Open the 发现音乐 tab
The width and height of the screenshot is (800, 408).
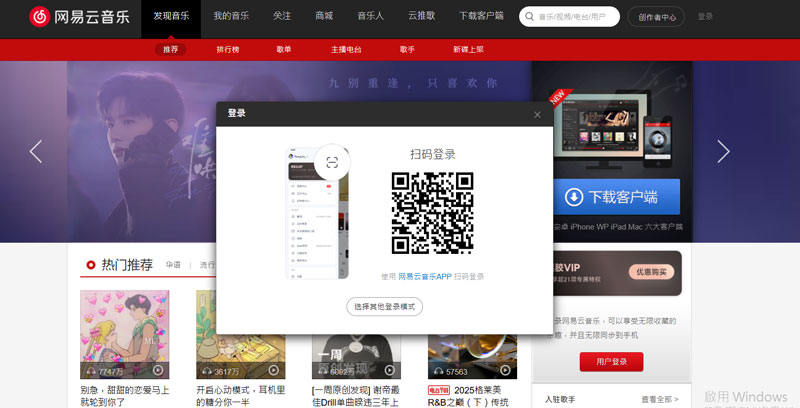171,17
